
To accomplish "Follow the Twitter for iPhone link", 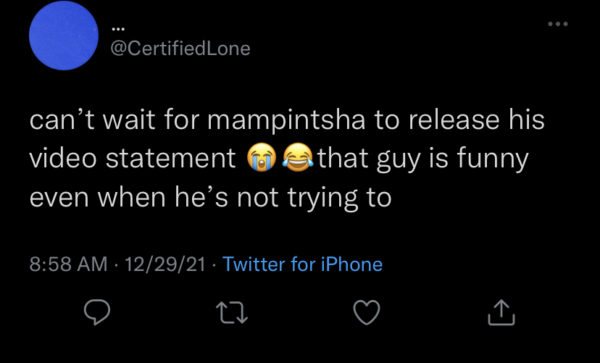I will coord(302,264).
